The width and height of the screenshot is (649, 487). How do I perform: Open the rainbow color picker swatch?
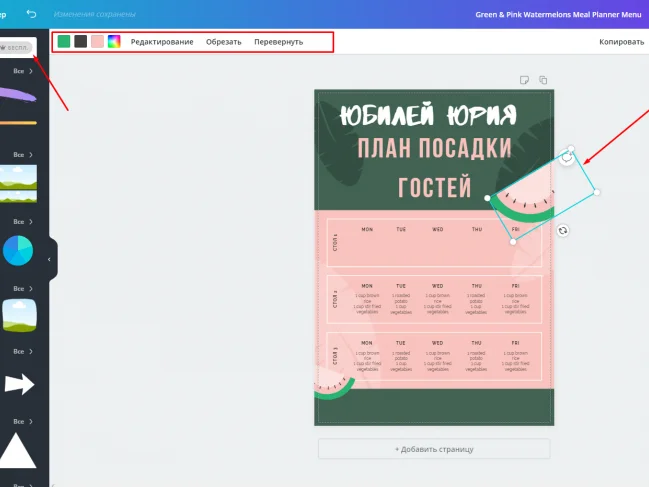point(114,42)
